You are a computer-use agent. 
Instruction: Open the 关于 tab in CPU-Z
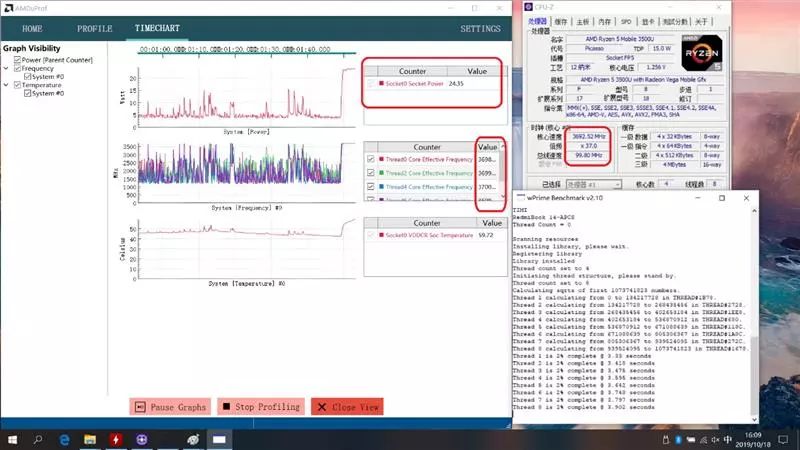702,21
